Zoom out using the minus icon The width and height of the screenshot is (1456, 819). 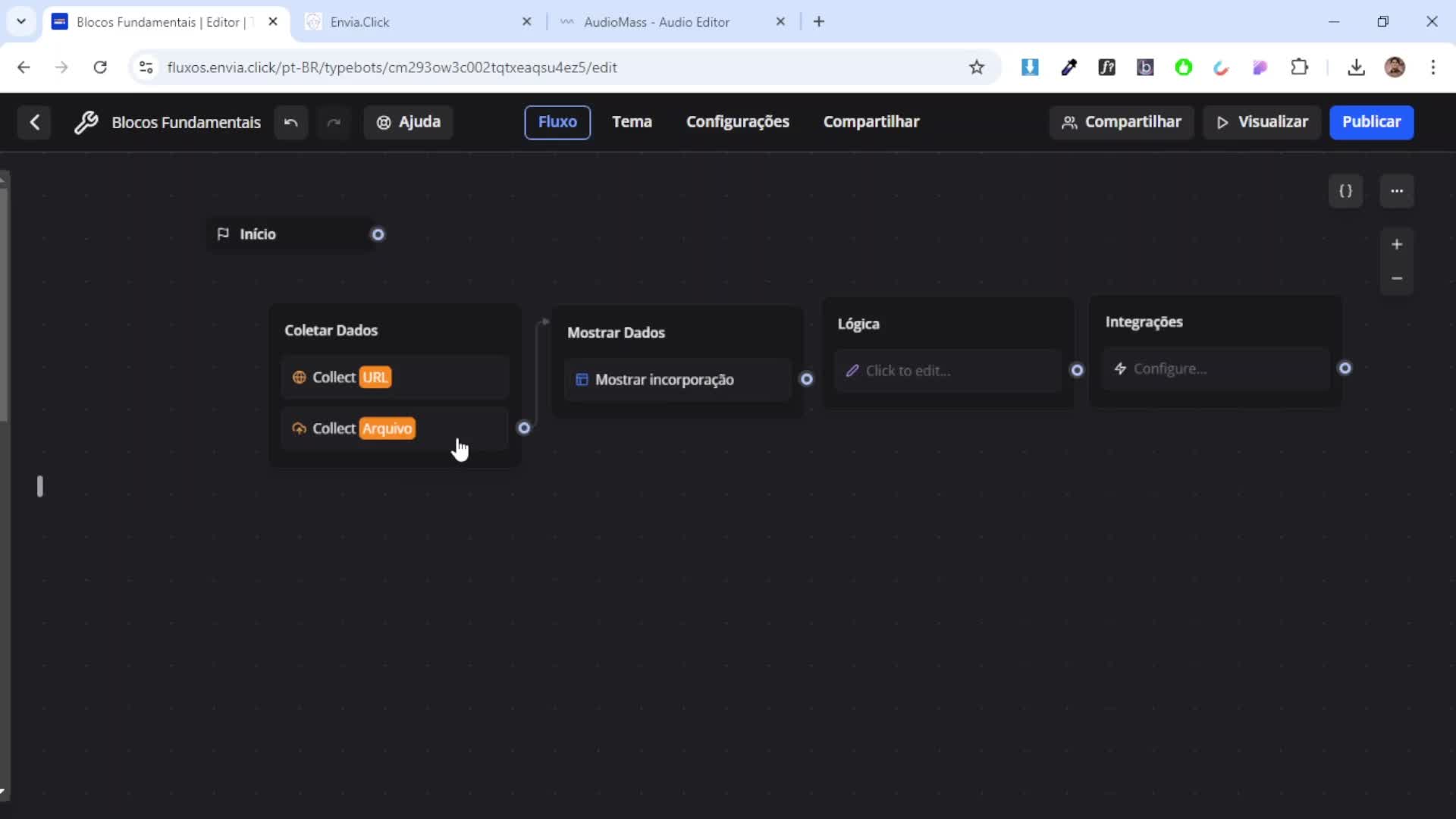point(1398,278)
